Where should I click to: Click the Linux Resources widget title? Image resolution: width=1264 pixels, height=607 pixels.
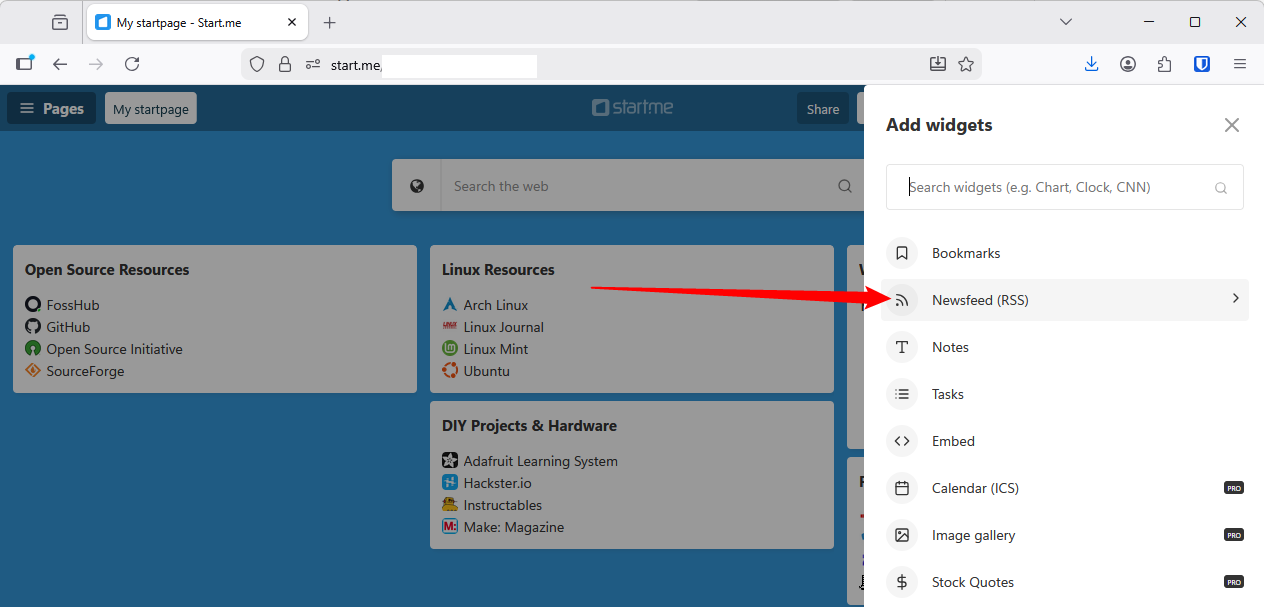498,270
